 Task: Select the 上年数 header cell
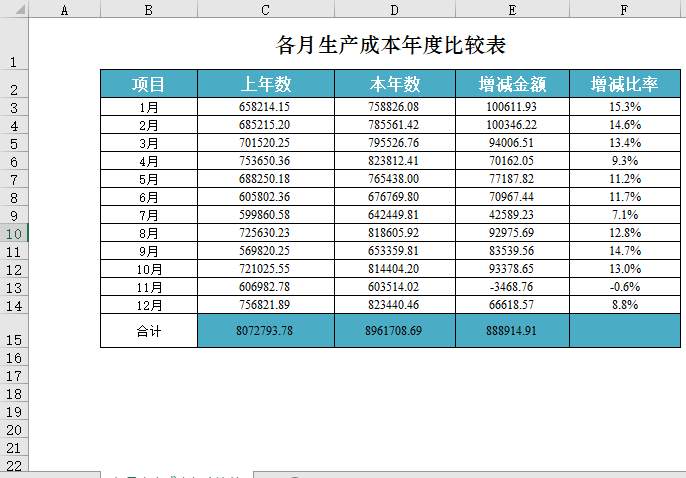click(265, 84)
